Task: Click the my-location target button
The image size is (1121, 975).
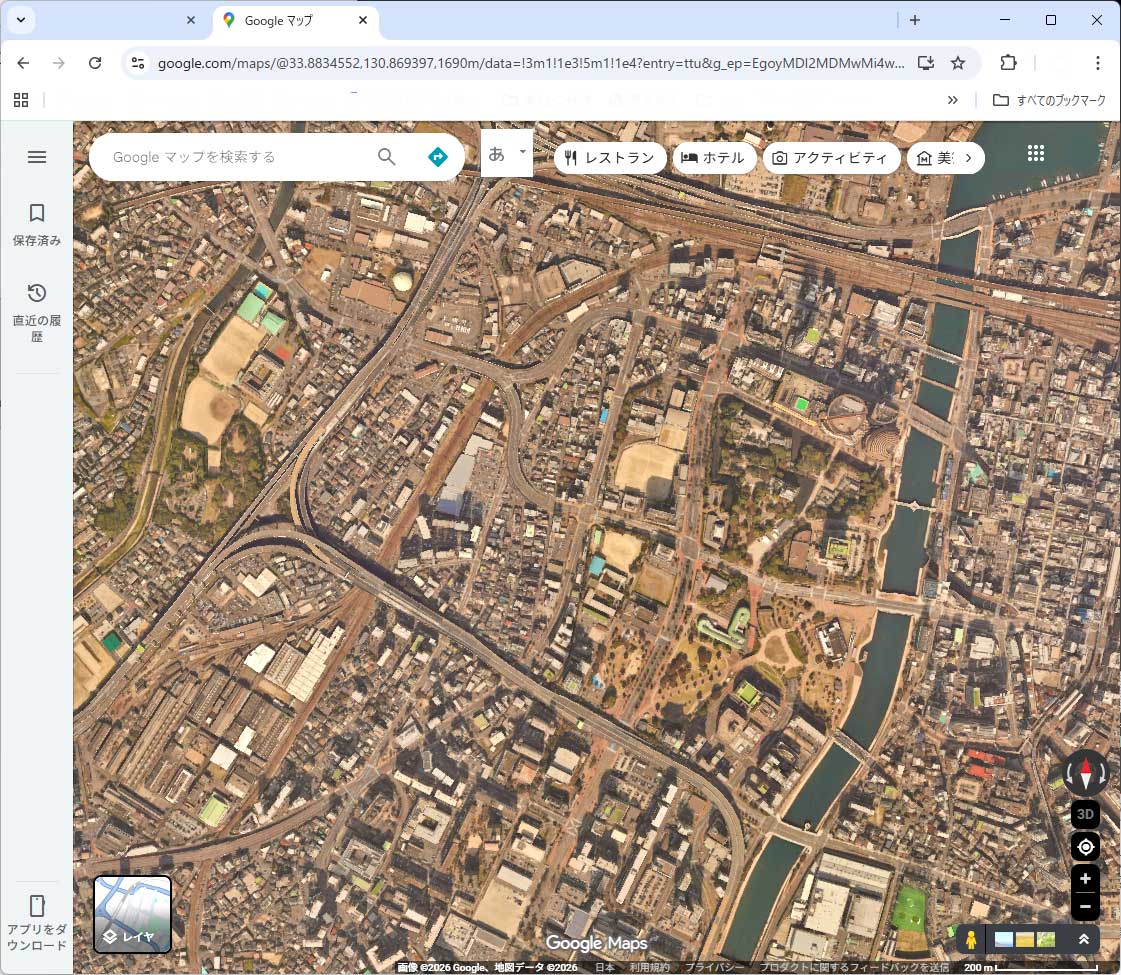Action: (1085, 847)
